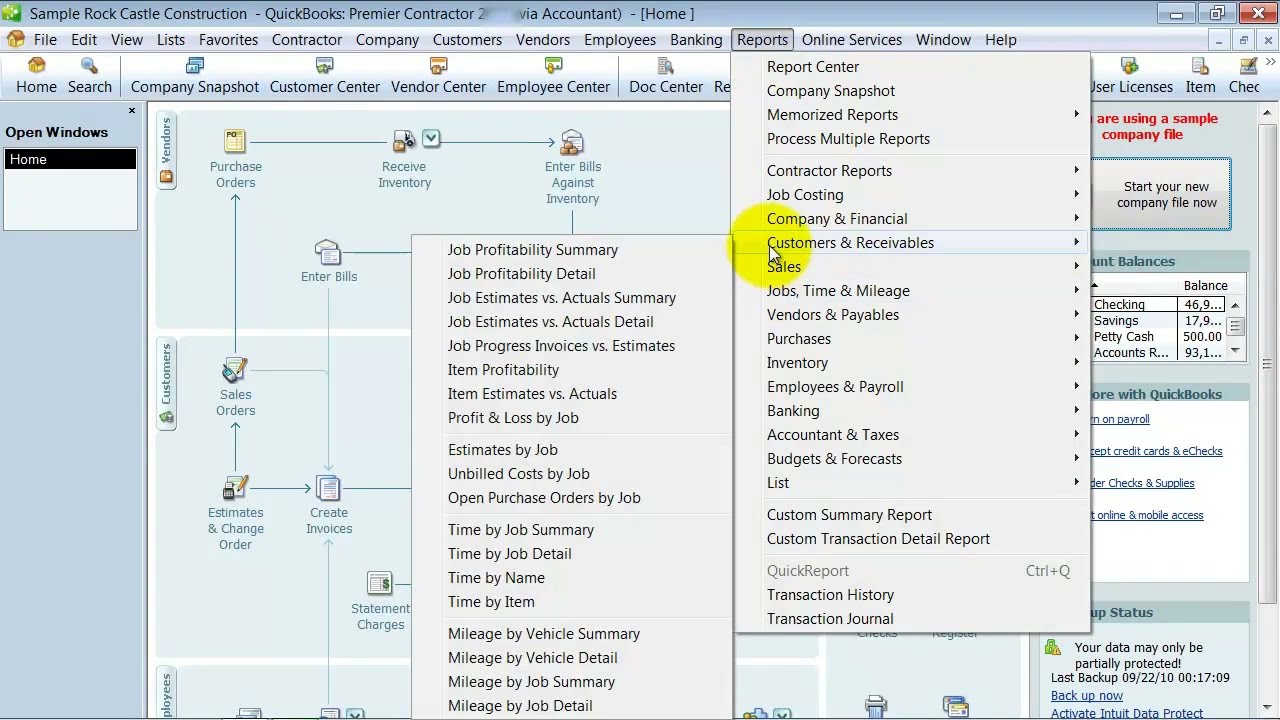Click the User Licenses toolbar icon

point(1130,76)
